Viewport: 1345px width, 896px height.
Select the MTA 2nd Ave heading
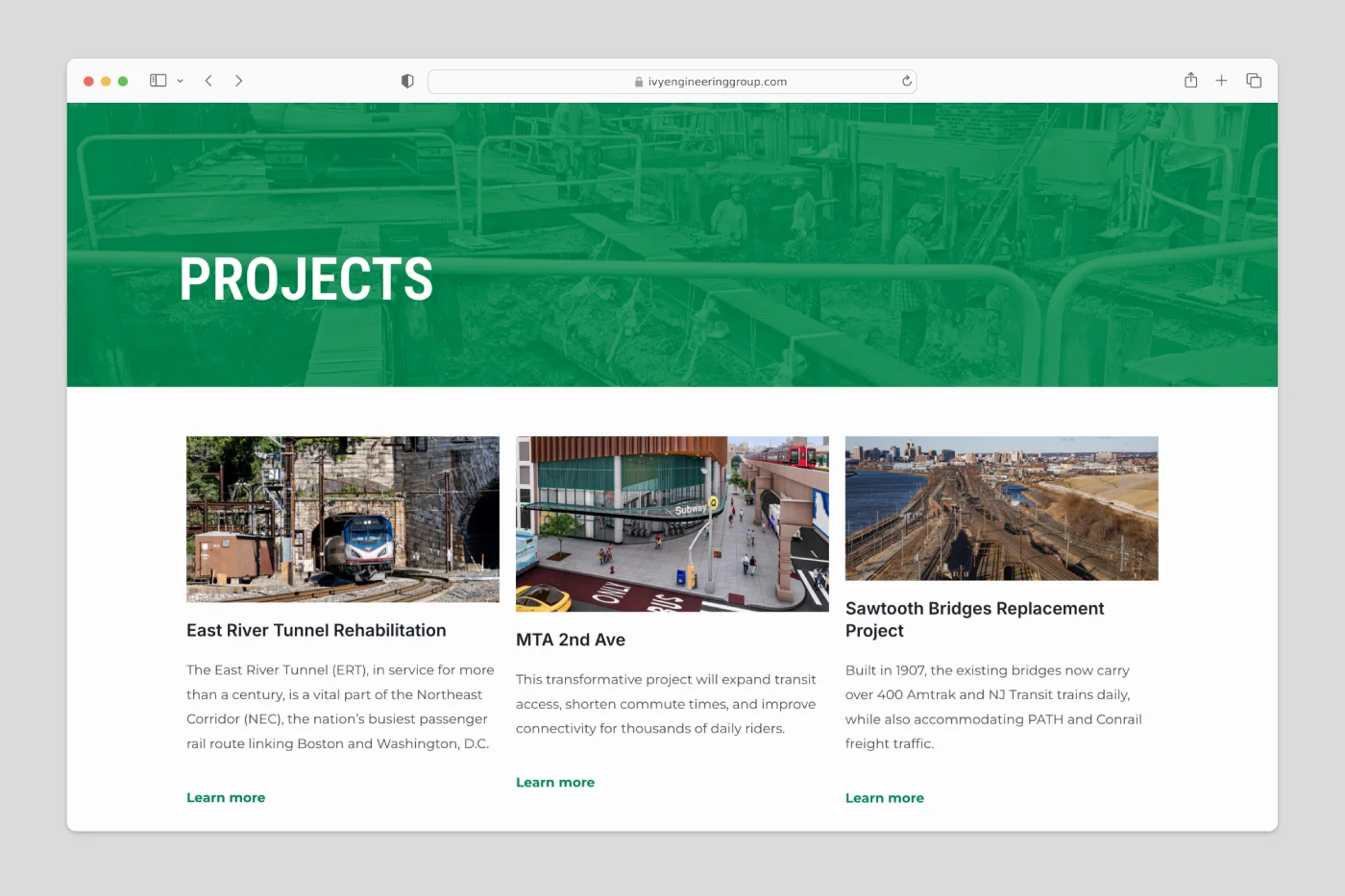coord(571,641)
